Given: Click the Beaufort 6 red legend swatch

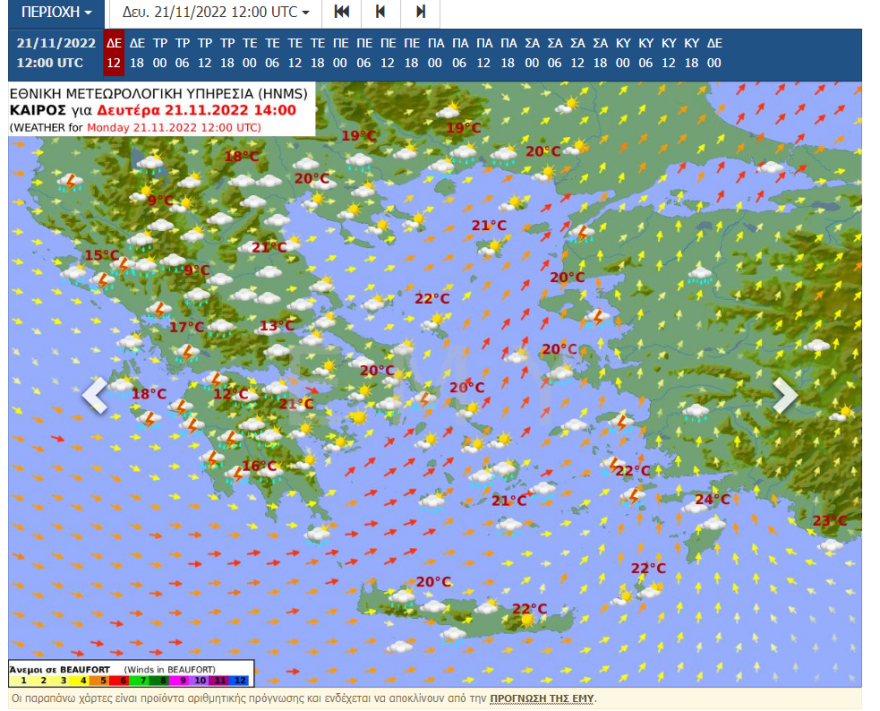Looking at the screenshot, I should 124,680.
